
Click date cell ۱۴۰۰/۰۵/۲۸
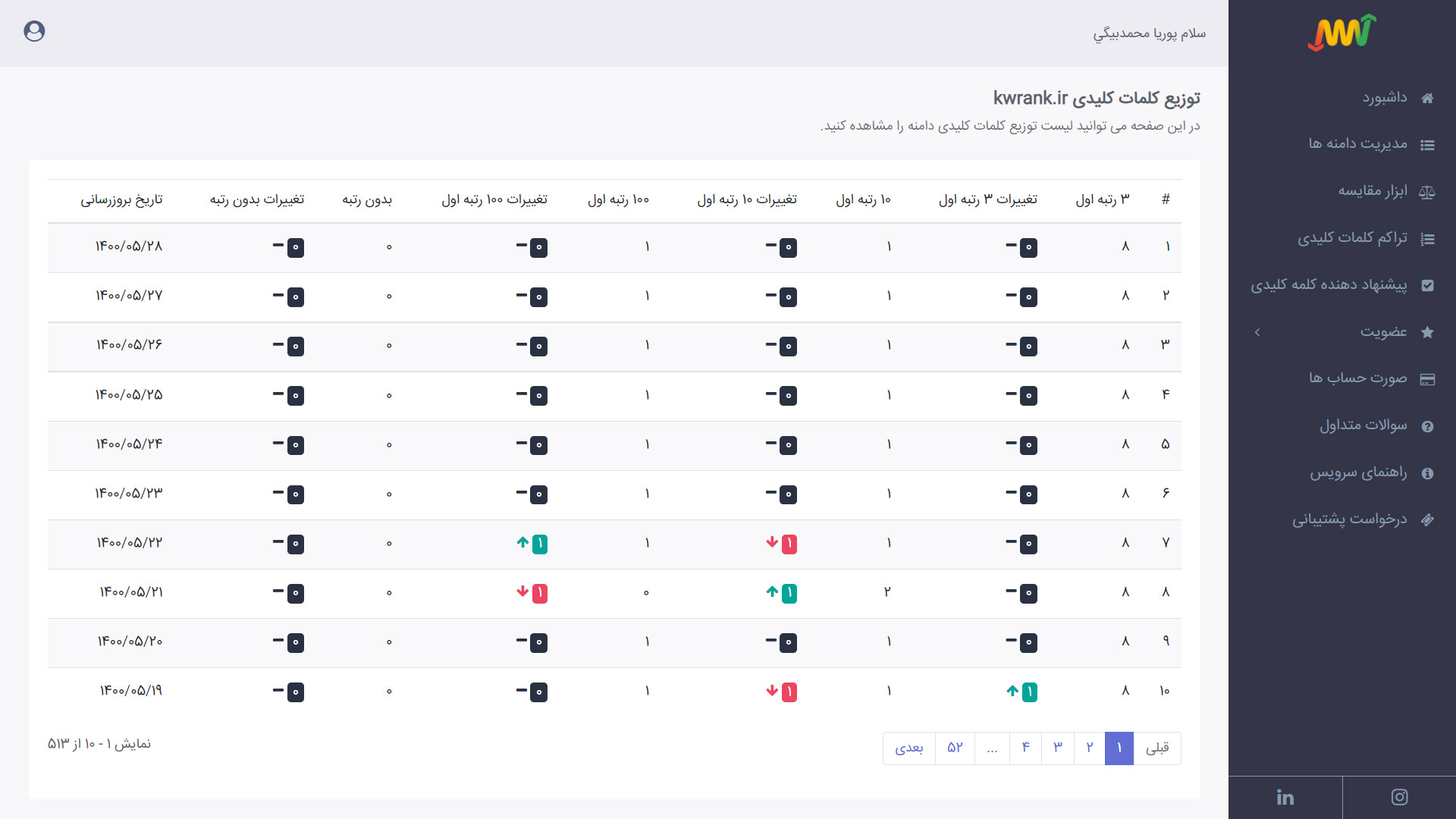(x=129, y=246)
